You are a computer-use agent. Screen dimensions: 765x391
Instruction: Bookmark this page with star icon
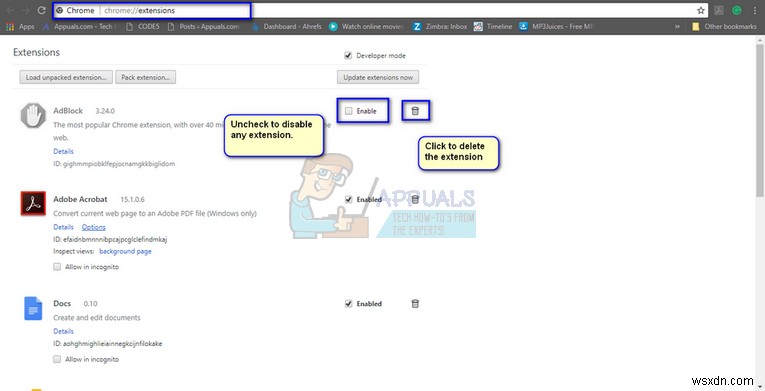coord(701,10)
